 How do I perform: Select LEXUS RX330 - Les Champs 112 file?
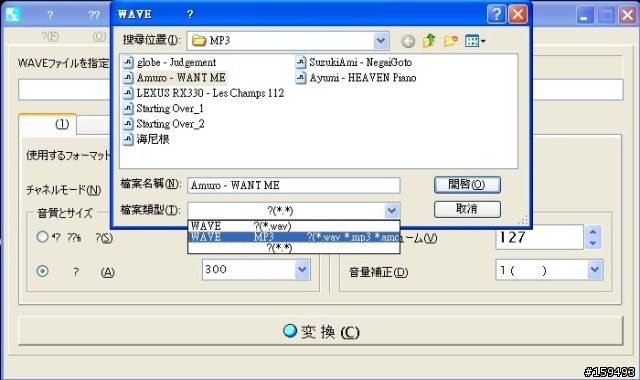pyautogui.click(x=204, y=93)
